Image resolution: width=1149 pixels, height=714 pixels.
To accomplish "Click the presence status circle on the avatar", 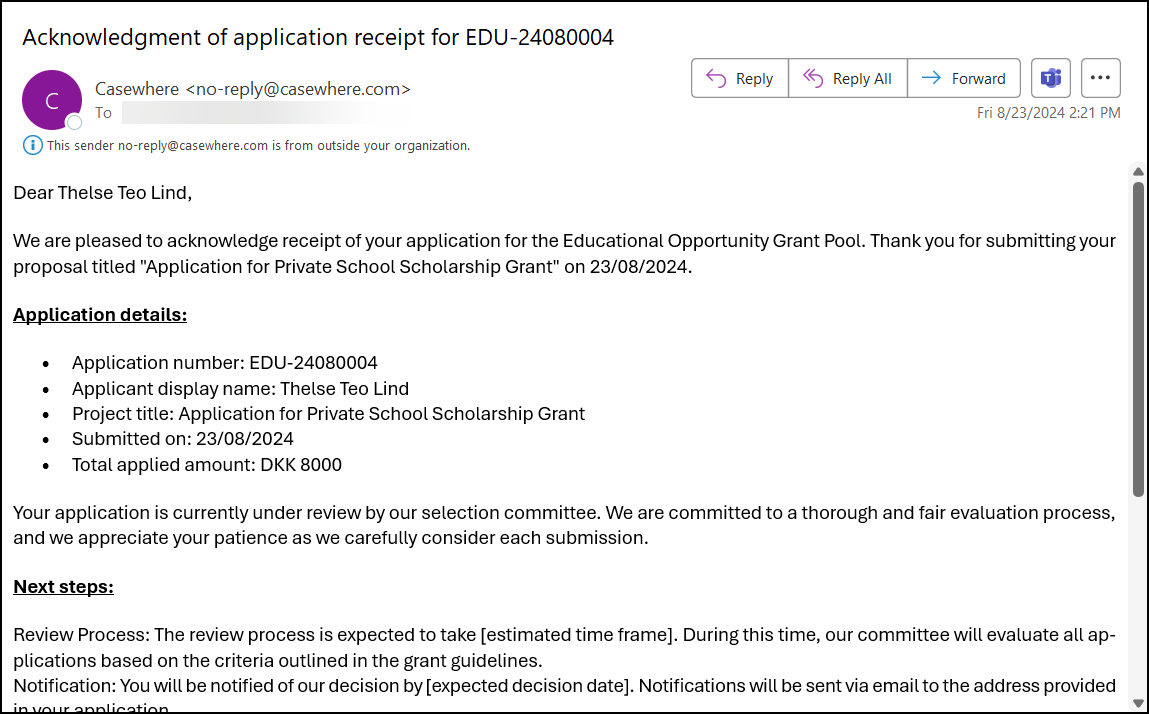I will click(x=74, y=123).
